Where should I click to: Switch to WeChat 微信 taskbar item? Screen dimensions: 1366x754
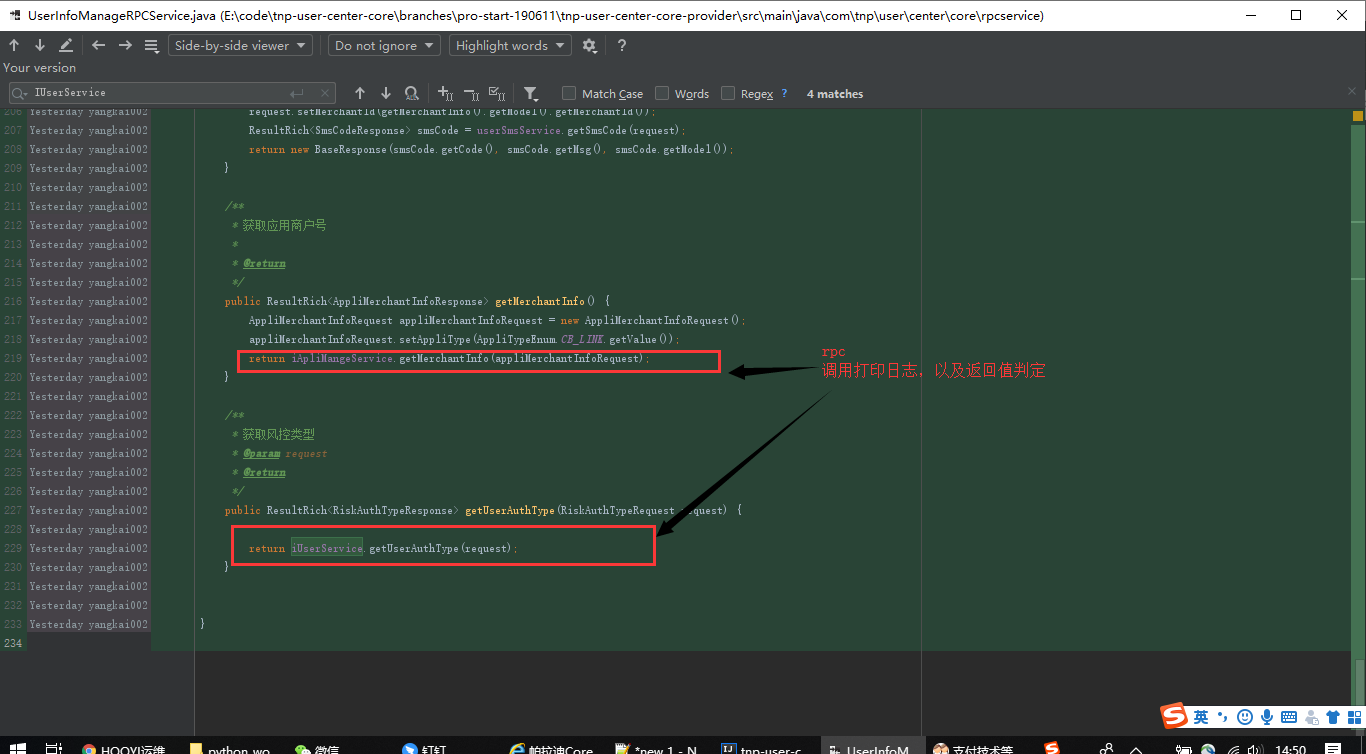point(316,748)
